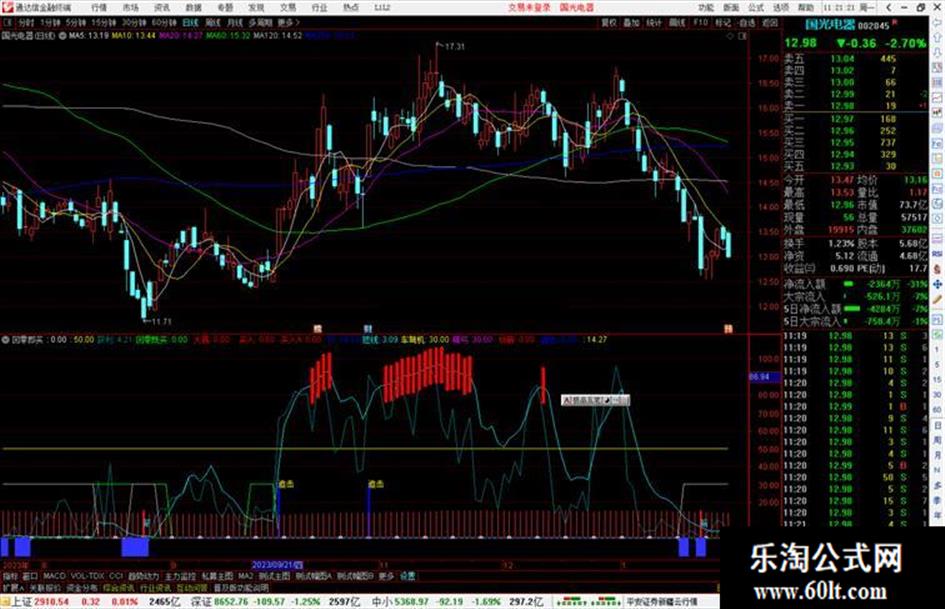Select the 指标 tab at bottom
The width and height of the screenshot is (945, 609).
[x=10, y=576]
